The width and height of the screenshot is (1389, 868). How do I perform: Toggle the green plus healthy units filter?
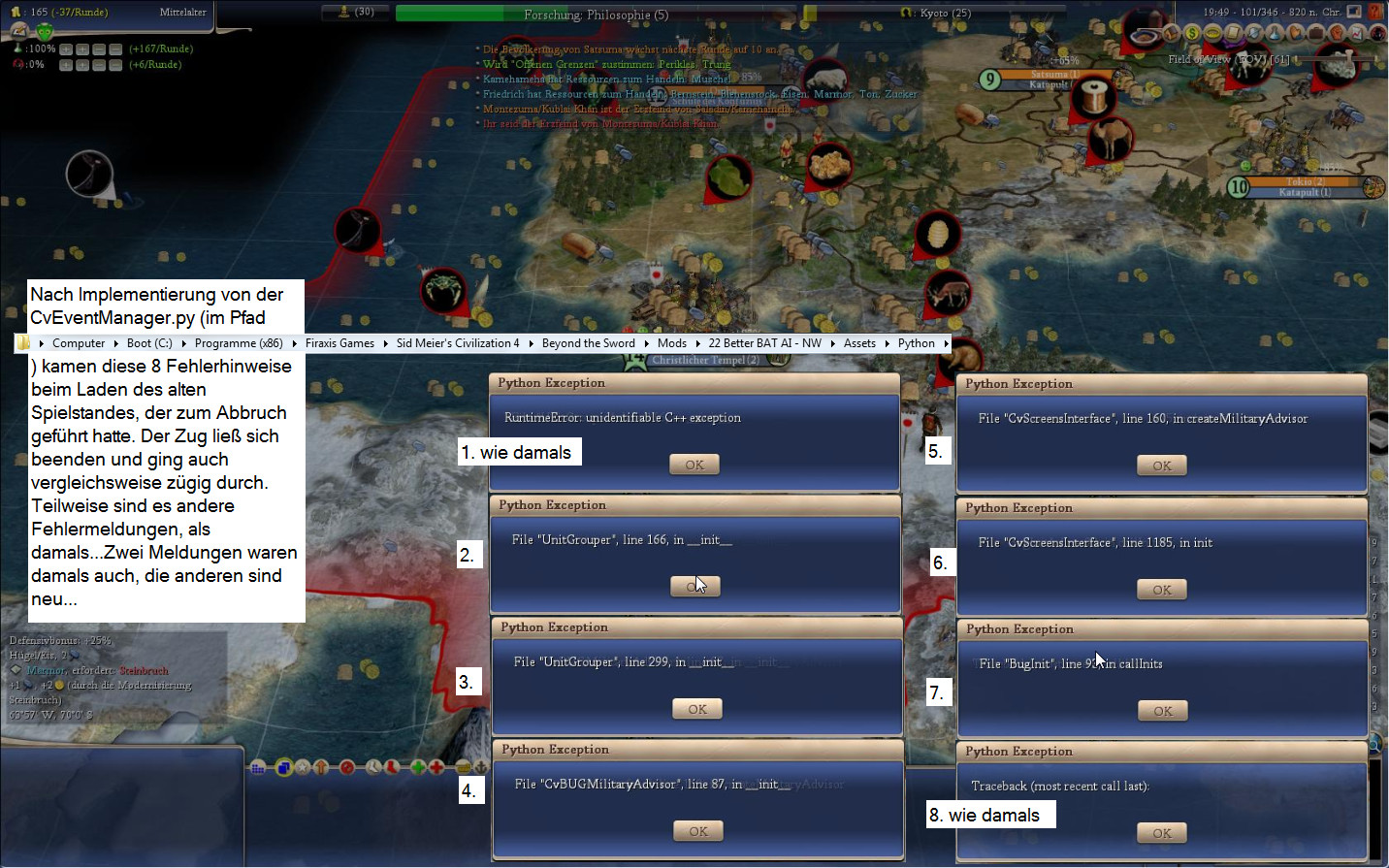tap(417, 767)
